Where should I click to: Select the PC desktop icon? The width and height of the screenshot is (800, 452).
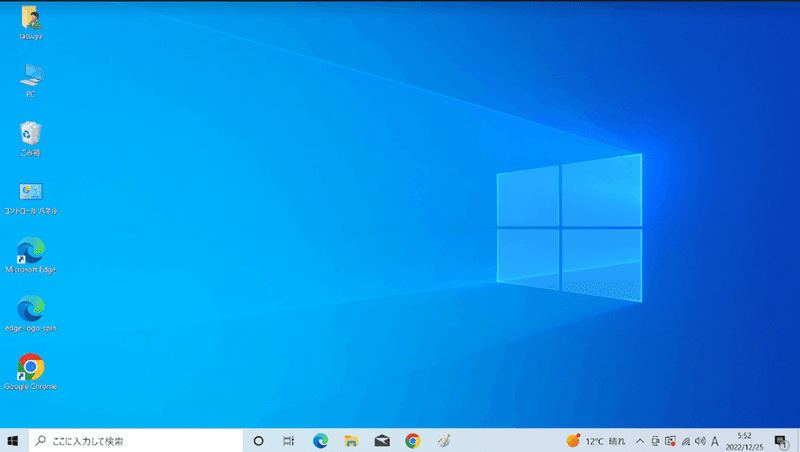31,81
